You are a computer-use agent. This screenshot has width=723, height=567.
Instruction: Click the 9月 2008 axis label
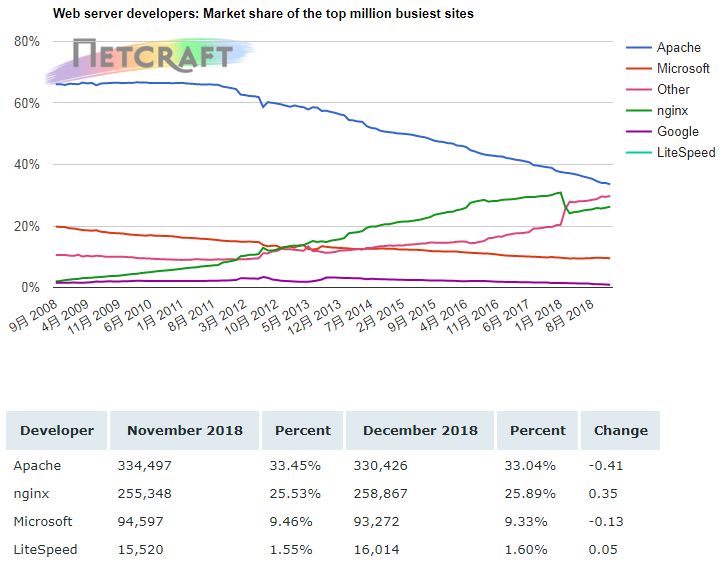coord(34,315)
